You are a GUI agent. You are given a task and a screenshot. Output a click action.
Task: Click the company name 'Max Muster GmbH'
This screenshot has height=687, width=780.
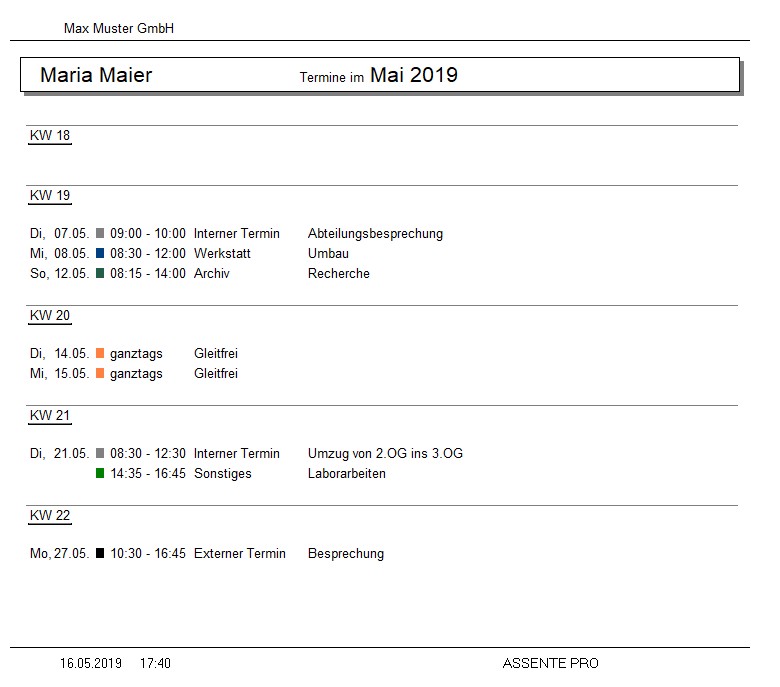pyautogui.click(x=119, y=28)
